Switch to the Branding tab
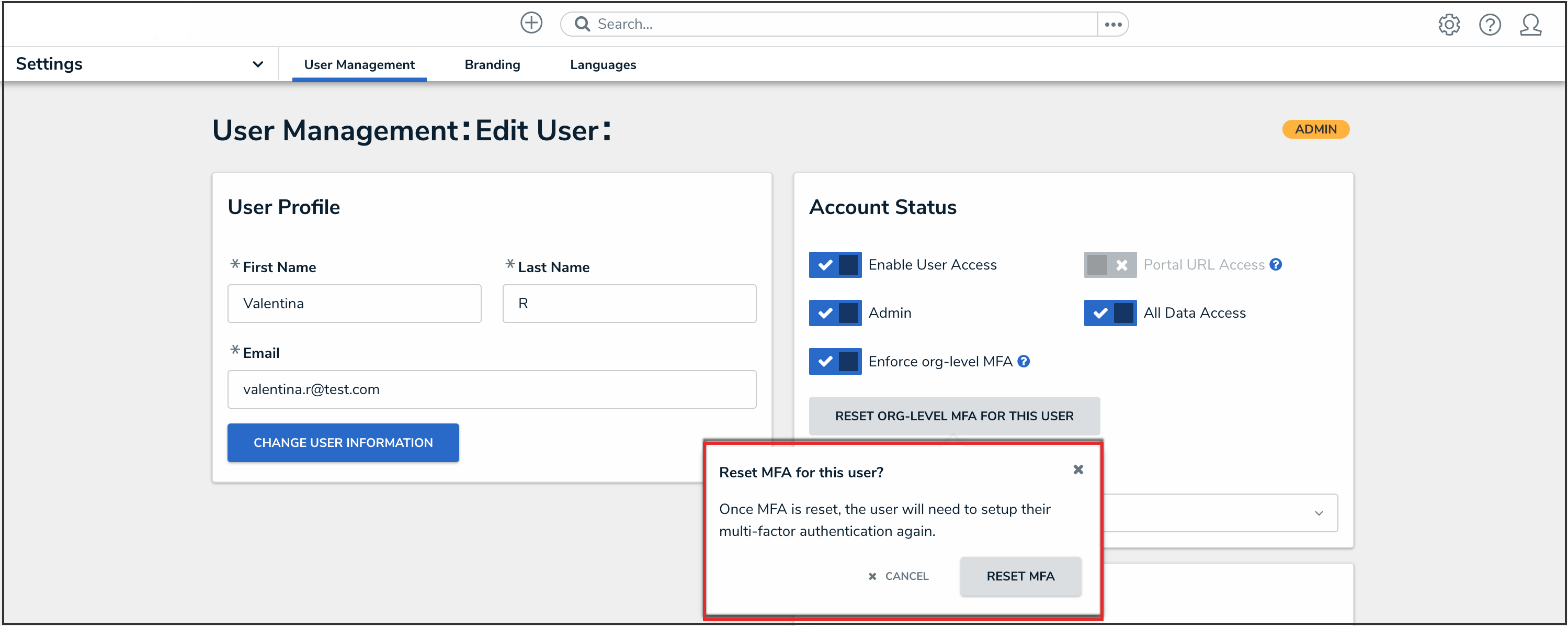The width and height of the screenshot is (1568, 626). click(492, 64)
